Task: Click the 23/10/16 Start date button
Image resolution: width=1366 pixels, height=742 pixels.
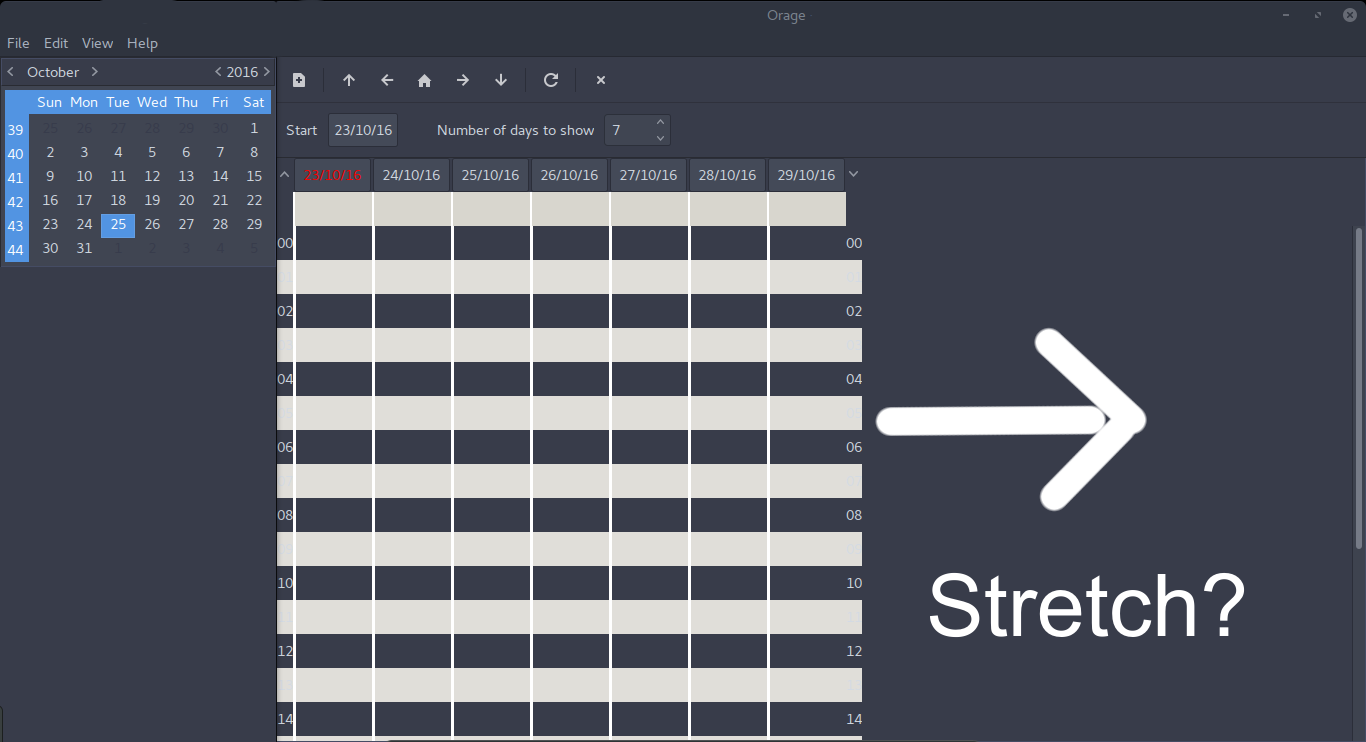Action: click(363, 130)
